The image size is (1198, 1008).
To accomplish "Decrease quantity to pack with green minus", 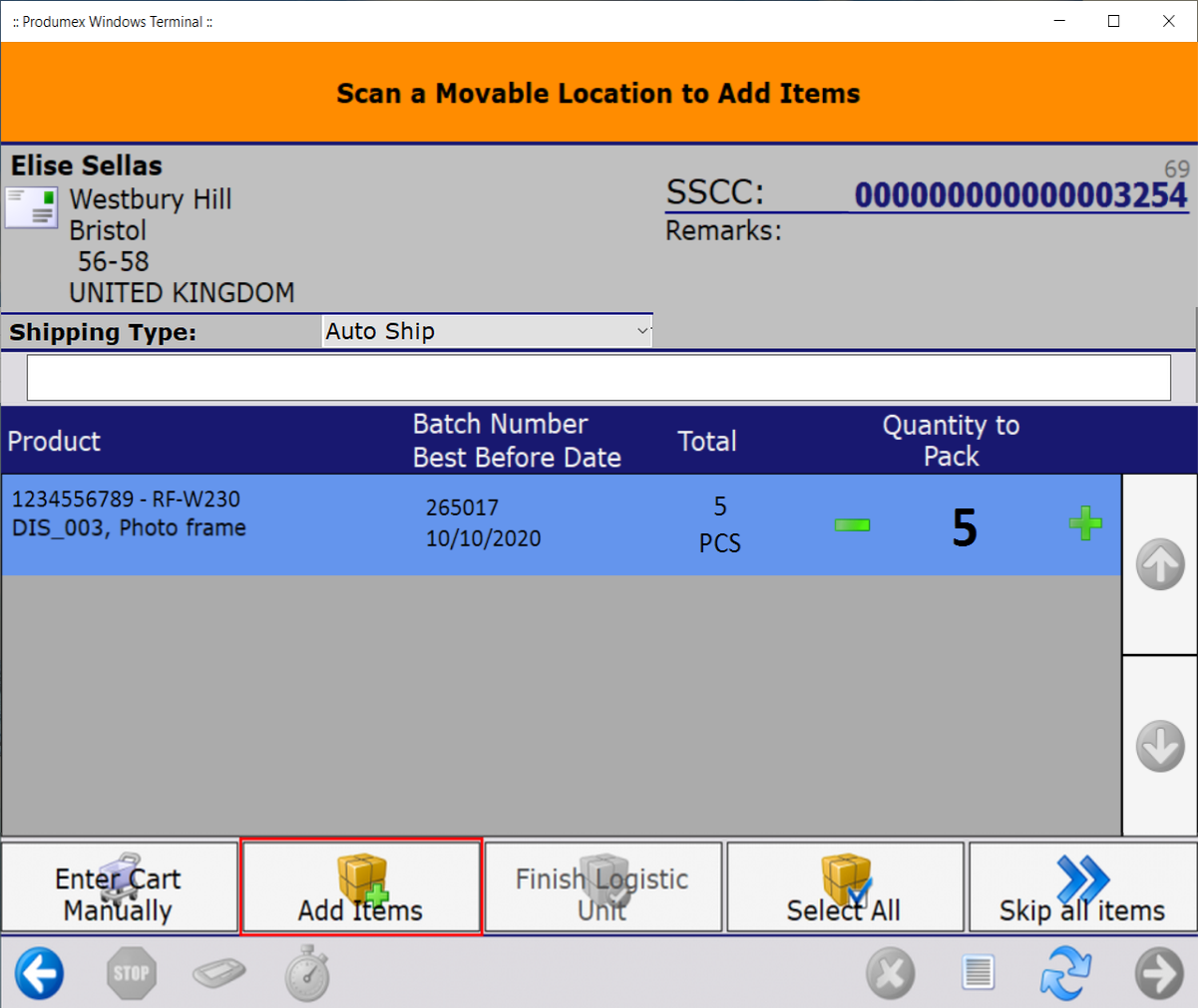I will (852, 524).
